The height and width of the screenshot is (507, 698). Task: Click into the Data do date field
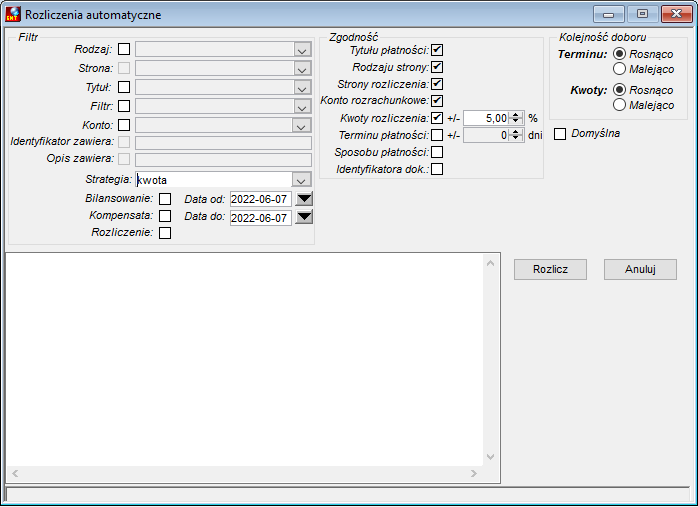coord(261,218)
